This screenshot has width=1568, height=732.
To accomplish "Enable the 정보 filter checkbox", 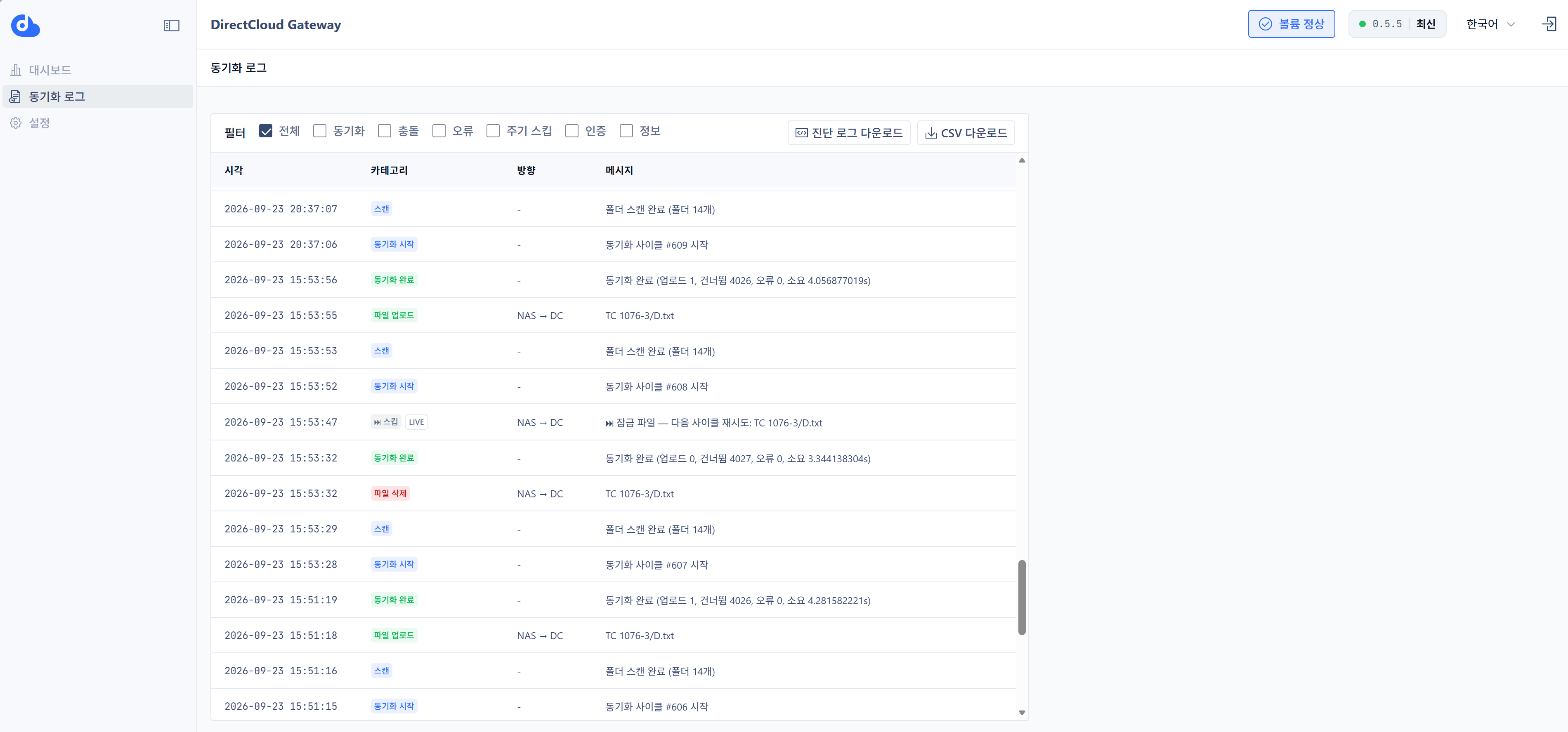I will click(x=626, y=131).
